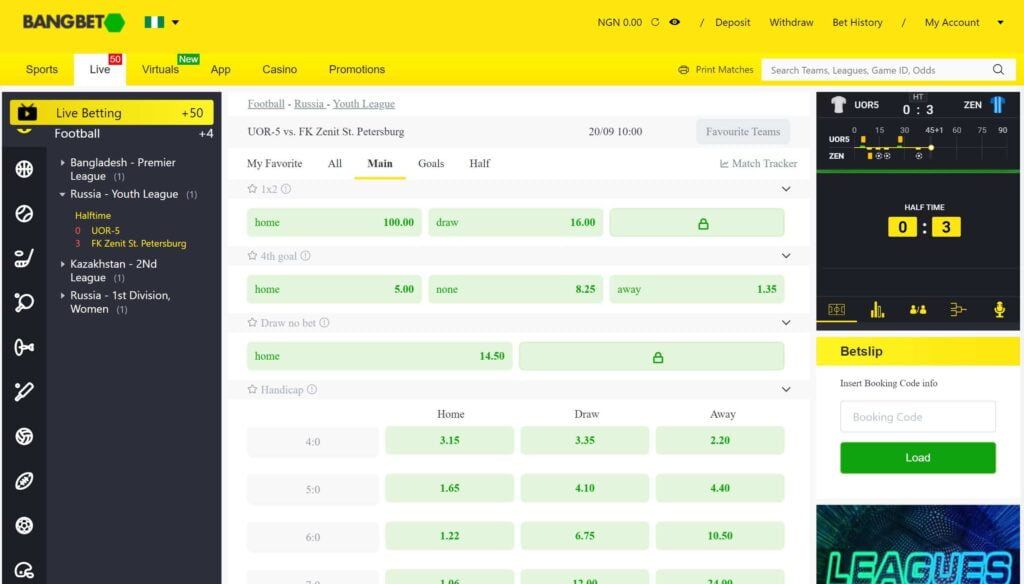
Task: Click the printer icon beside Print Matches
Action: coord(683,70)
